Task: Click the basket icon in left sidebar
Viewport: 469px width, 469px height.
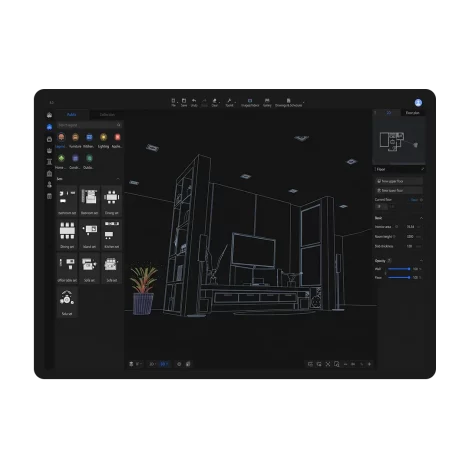Action: click(x=49, y=150)
